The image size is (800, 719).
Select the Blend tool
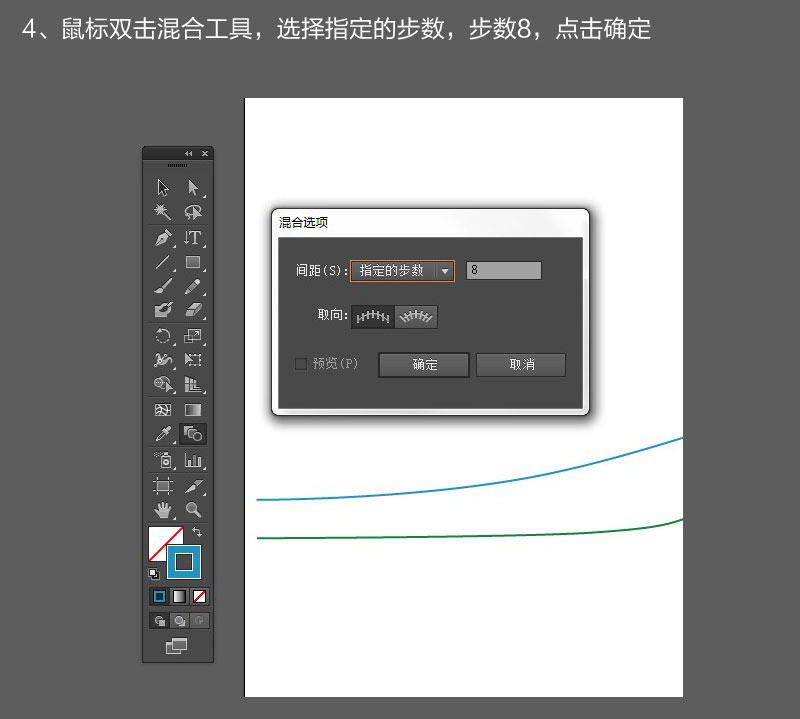coord(193,434)
